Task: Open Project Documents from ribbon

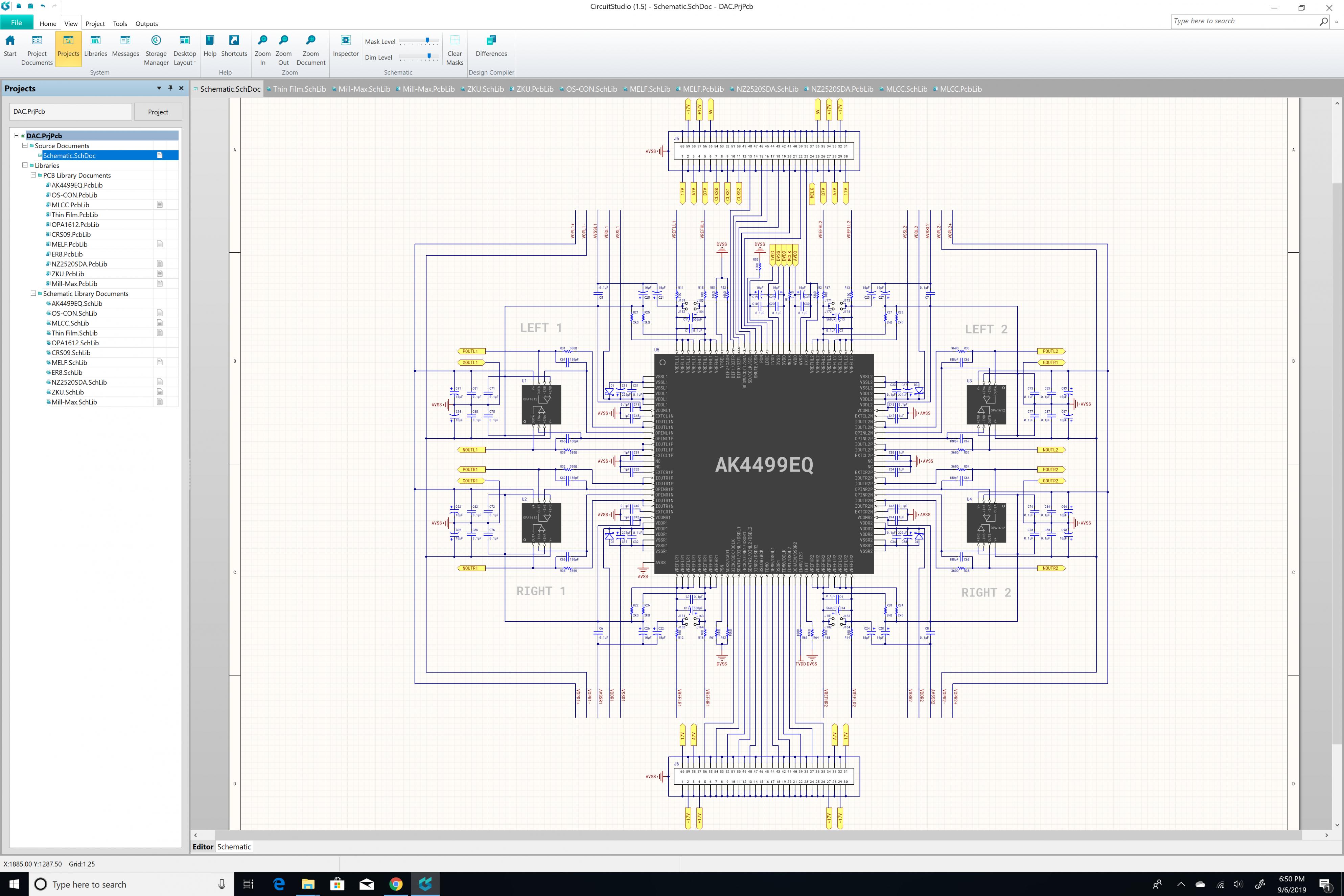Action: click(37, 50)
